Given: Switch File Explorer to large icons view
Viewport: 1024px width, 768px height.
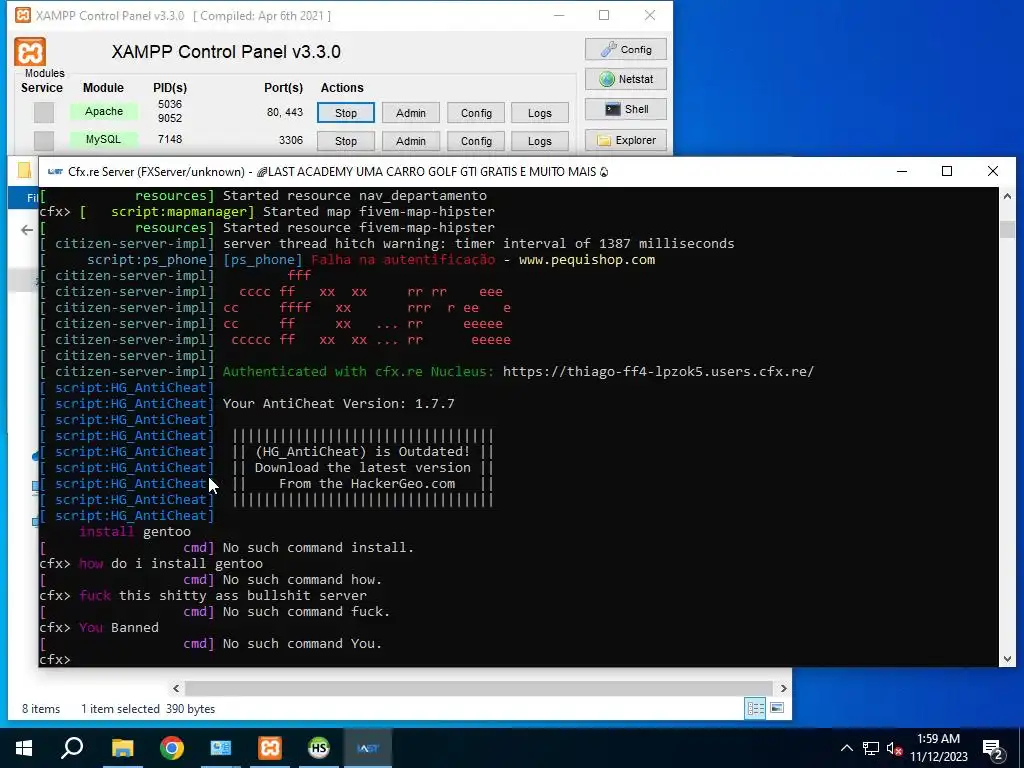Looking at the screenshot, I should 777,709.
